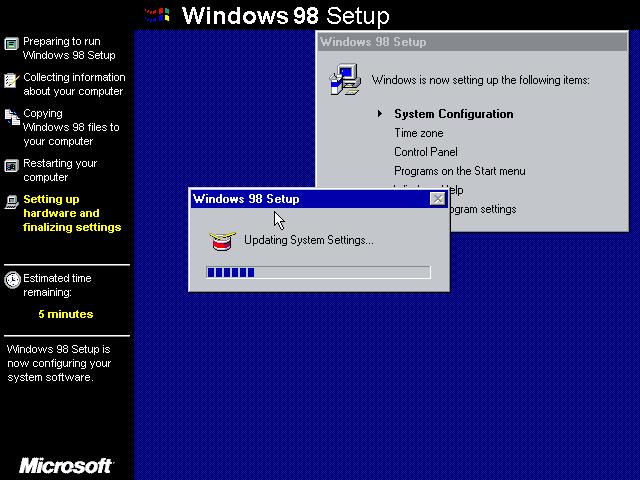Click 'Copying Windows 98 files' step text
This screenshot has width=640, height=480.
pos(71,127)
